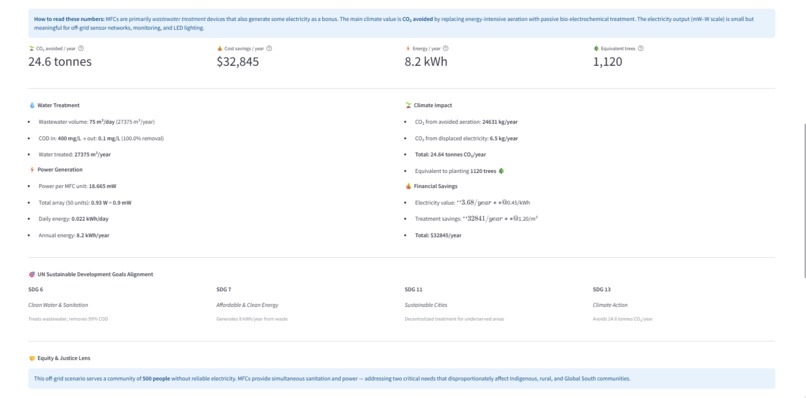Open the help tooltip for Cost savings / year

pyautogui.click(x=269, y=48)
